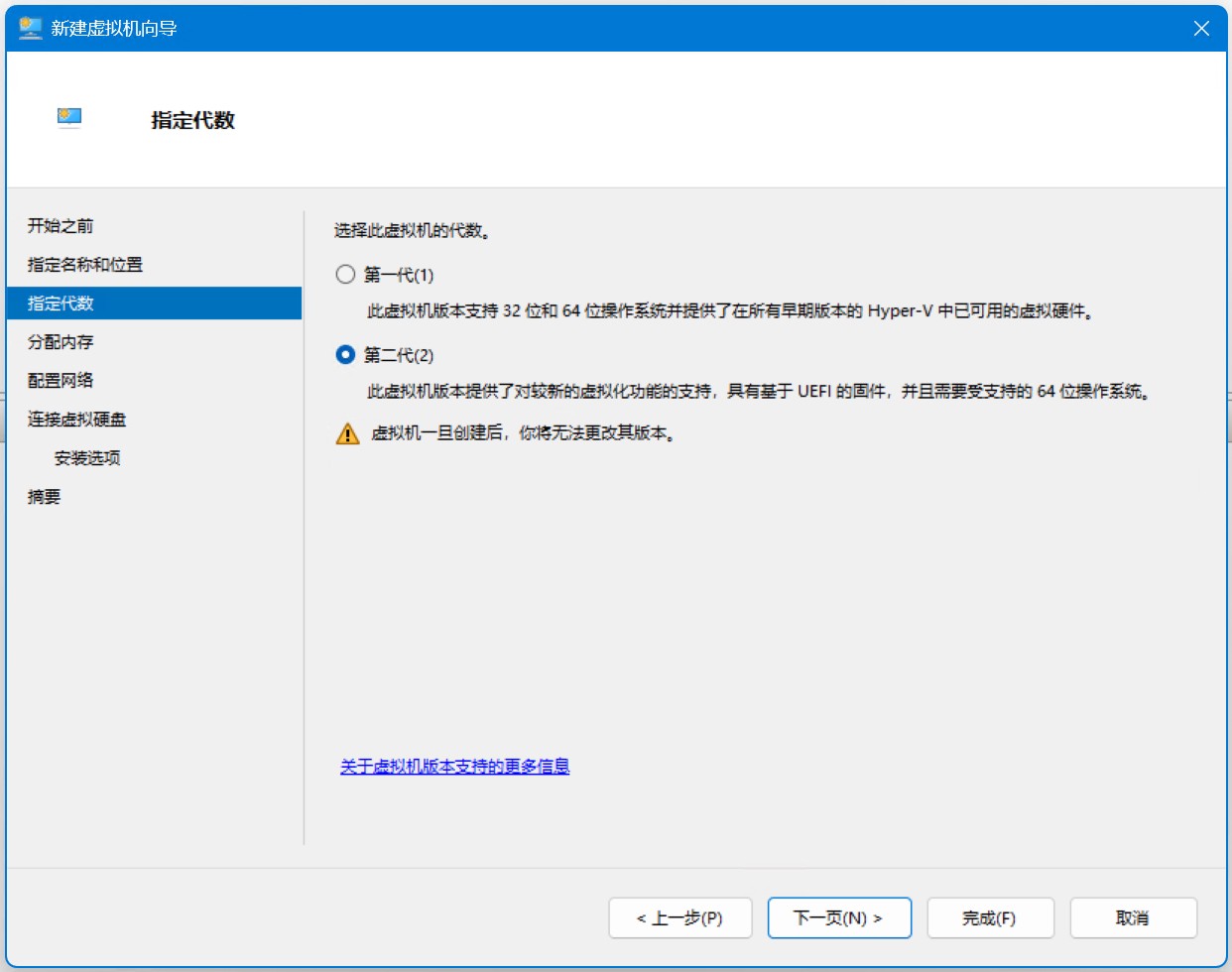Jump to the 分配内存 step

(61, 342)
